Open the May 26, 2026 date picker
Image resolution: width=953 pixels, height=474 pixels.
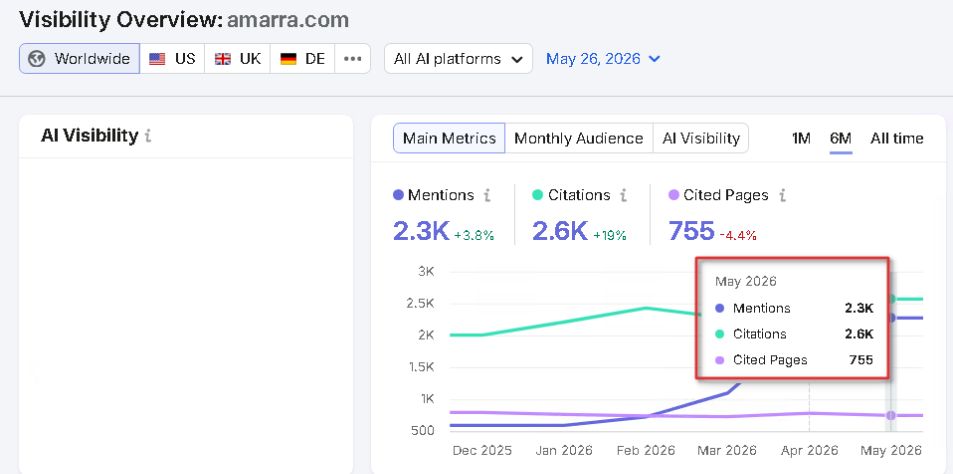603,59
